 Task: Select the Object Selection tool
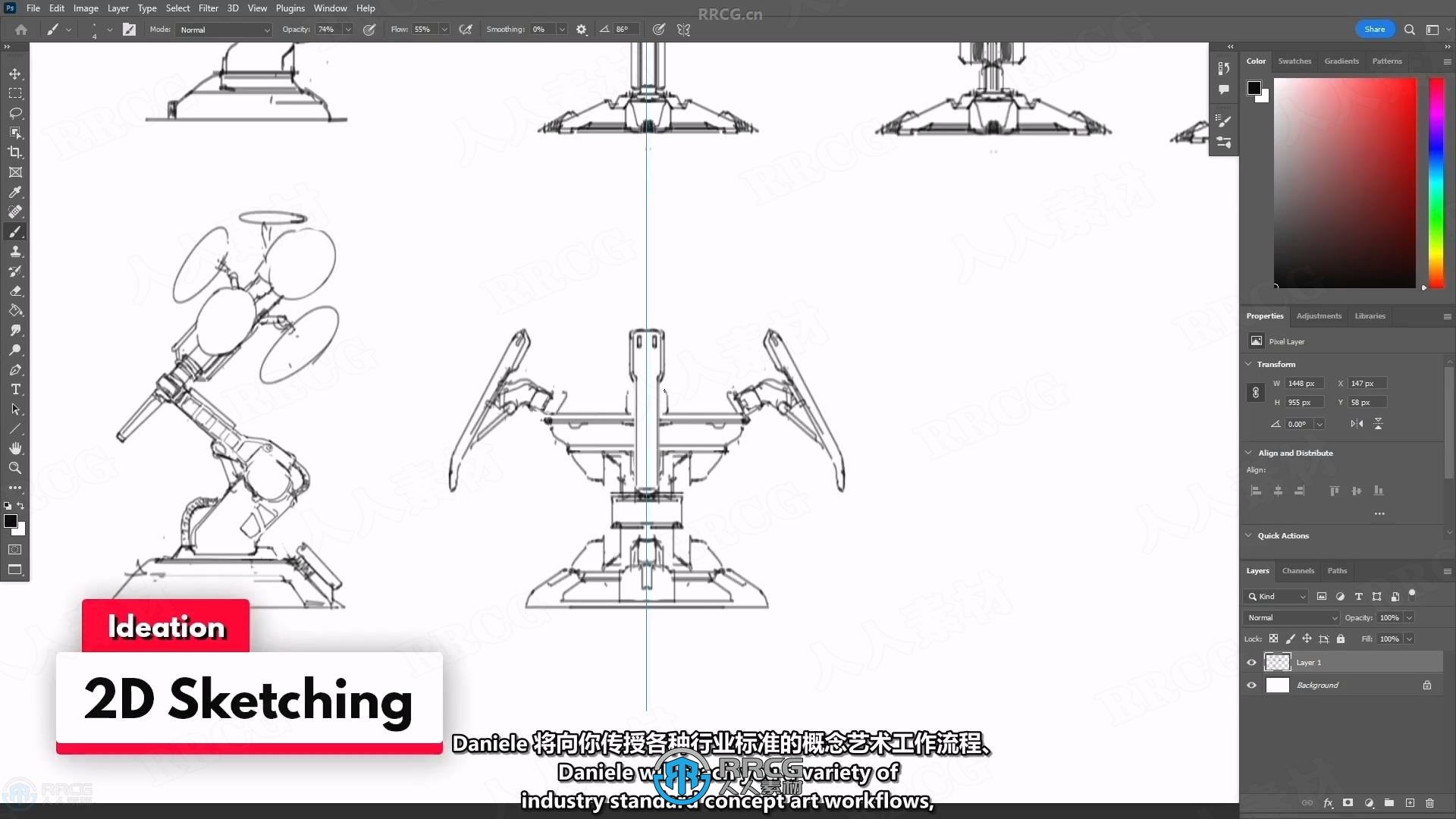[15, 133]
